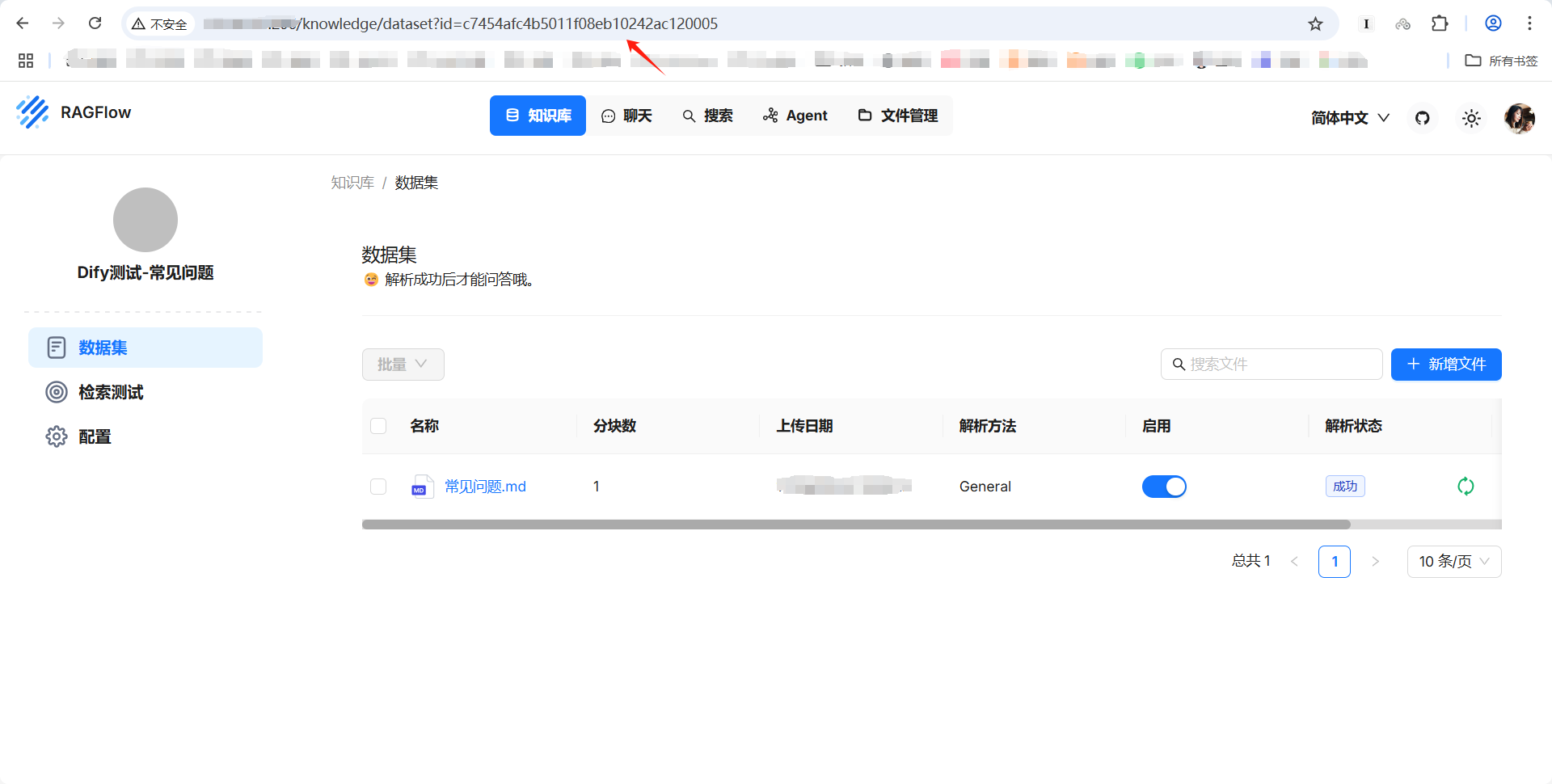Open the user avatar profile
The height and width of the screenshot is (784, 1552).
tap(1520, 118)
